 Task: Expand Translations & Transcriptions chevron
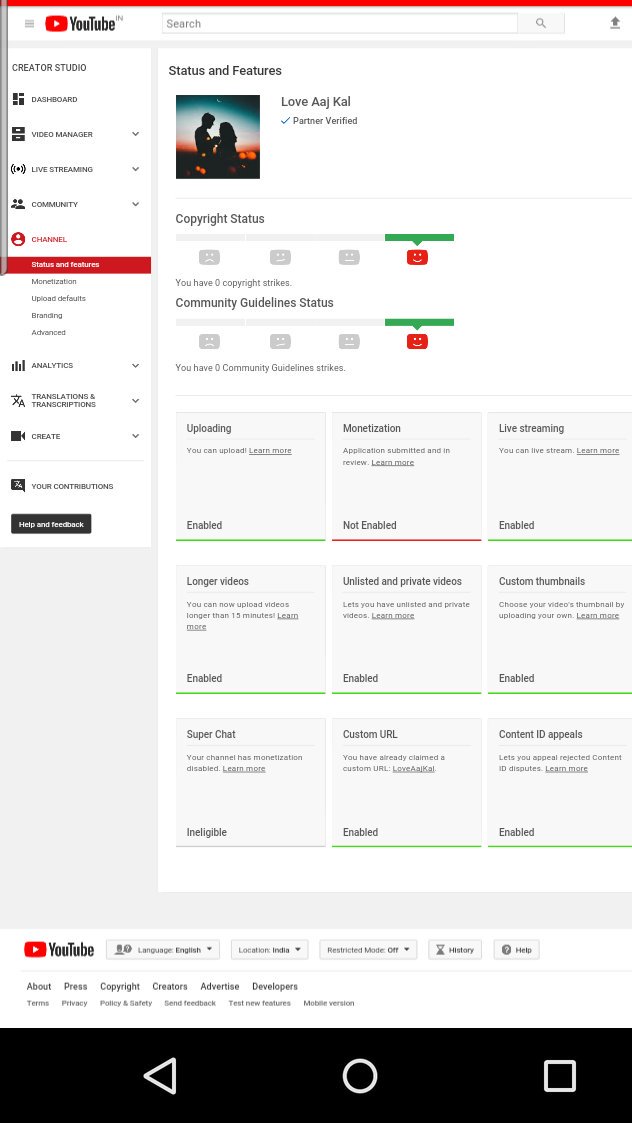(135, 400)
